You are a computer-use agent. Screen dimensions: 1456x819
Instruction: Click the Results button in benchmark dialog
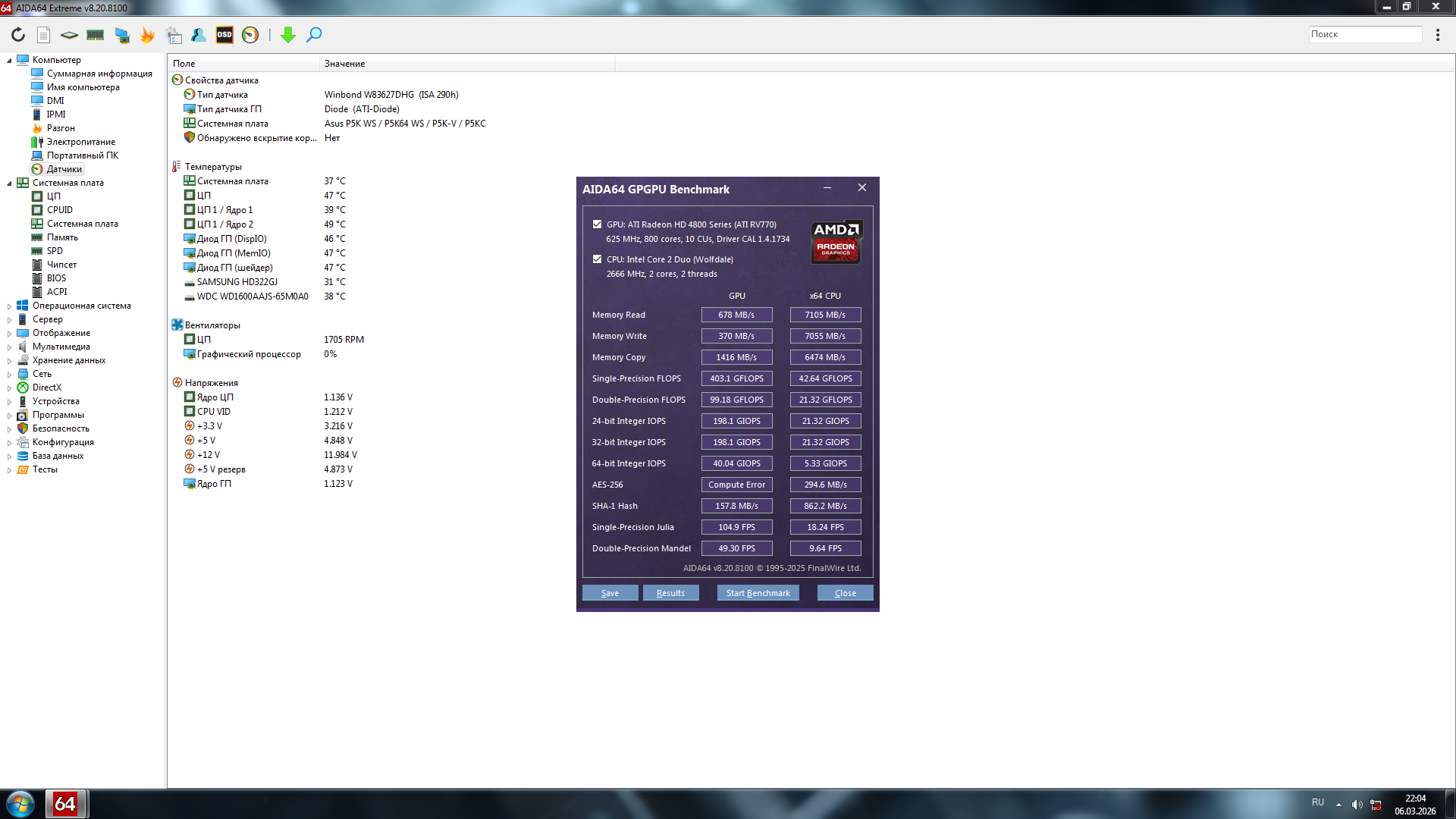pyautogui.click(x=670, y=593)
